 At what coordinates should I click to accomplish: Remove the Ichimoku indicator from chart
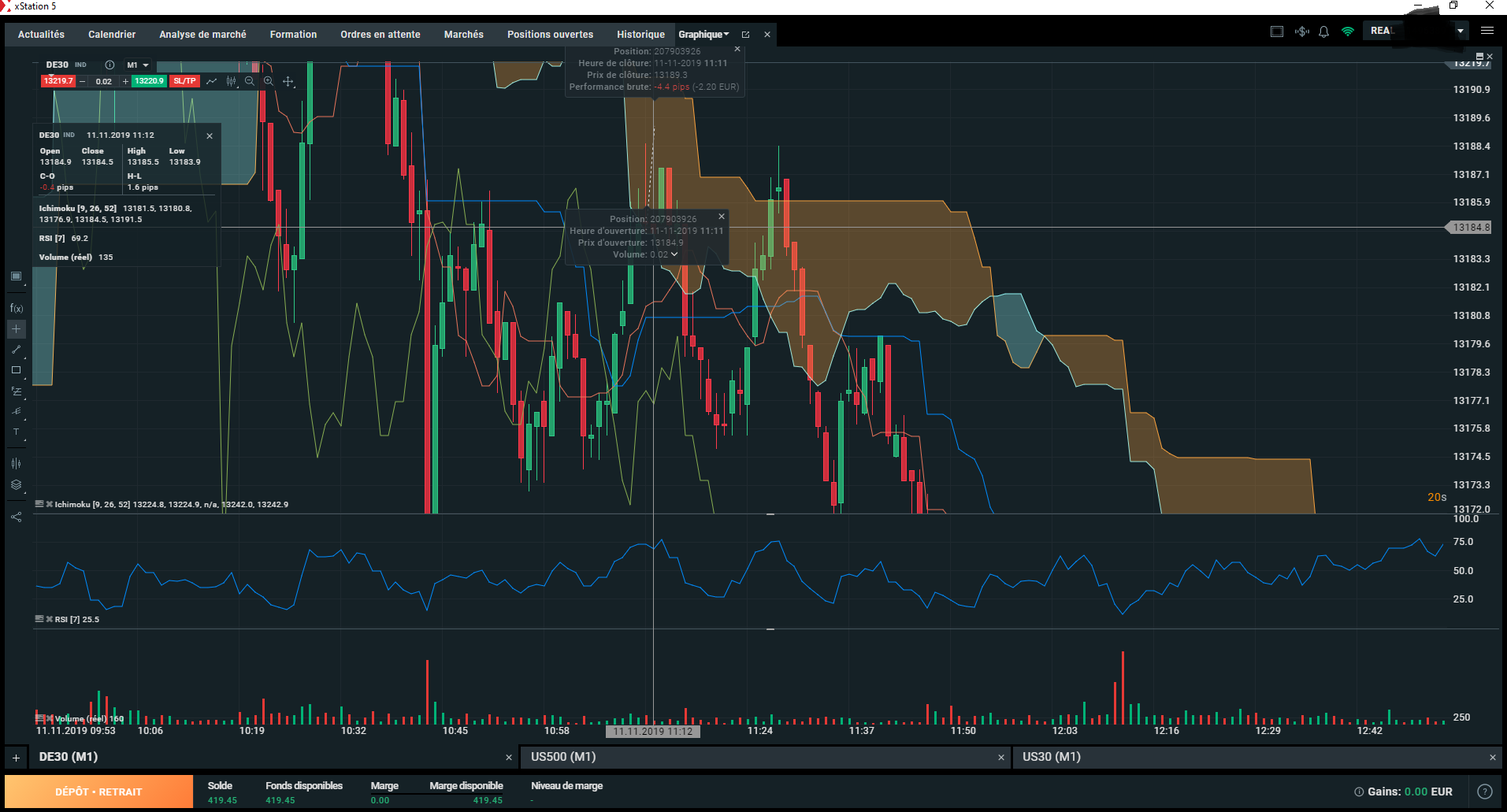(x=50, y=504)
